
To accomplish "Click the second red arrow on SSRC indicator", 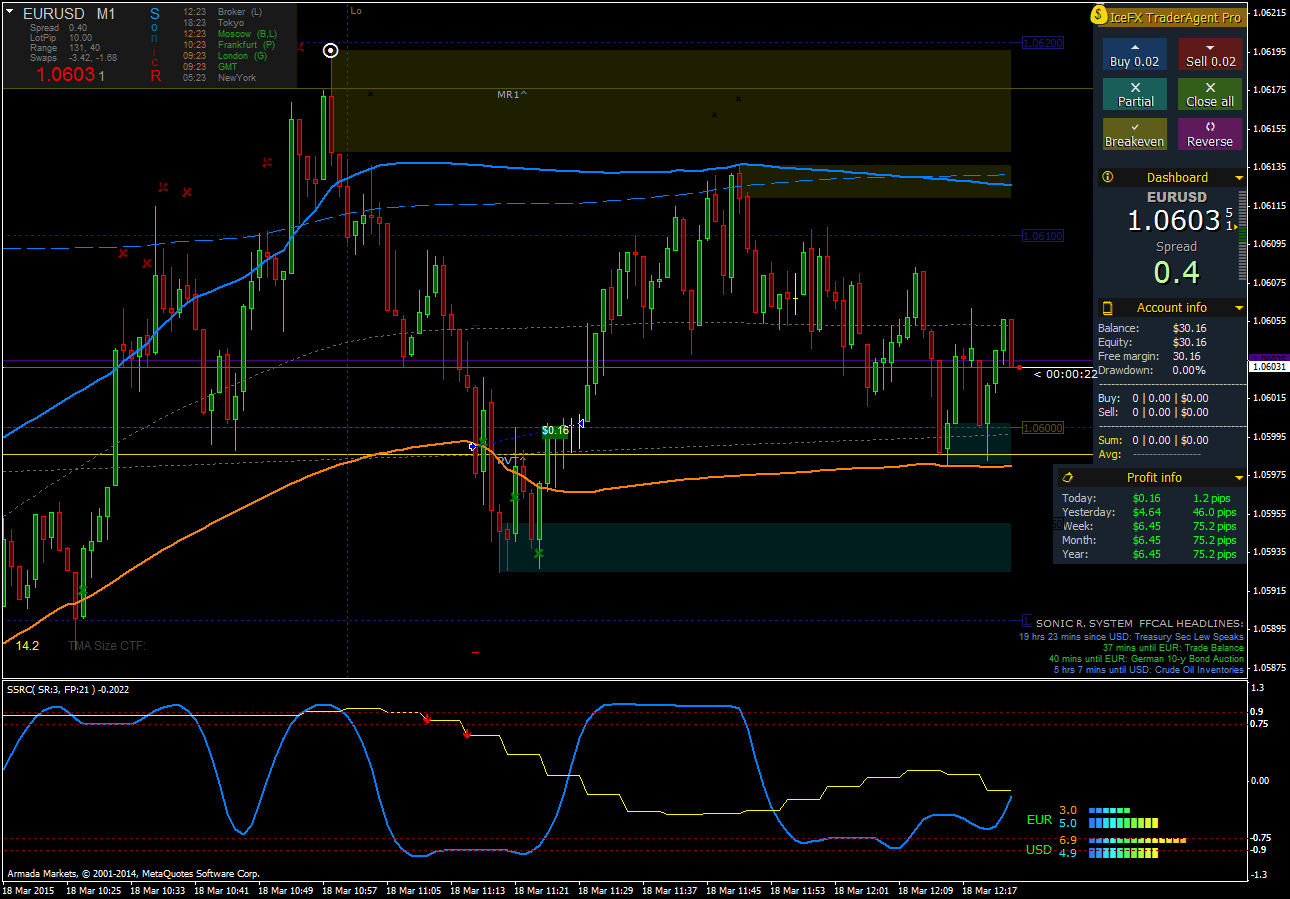I will (466, 734).
